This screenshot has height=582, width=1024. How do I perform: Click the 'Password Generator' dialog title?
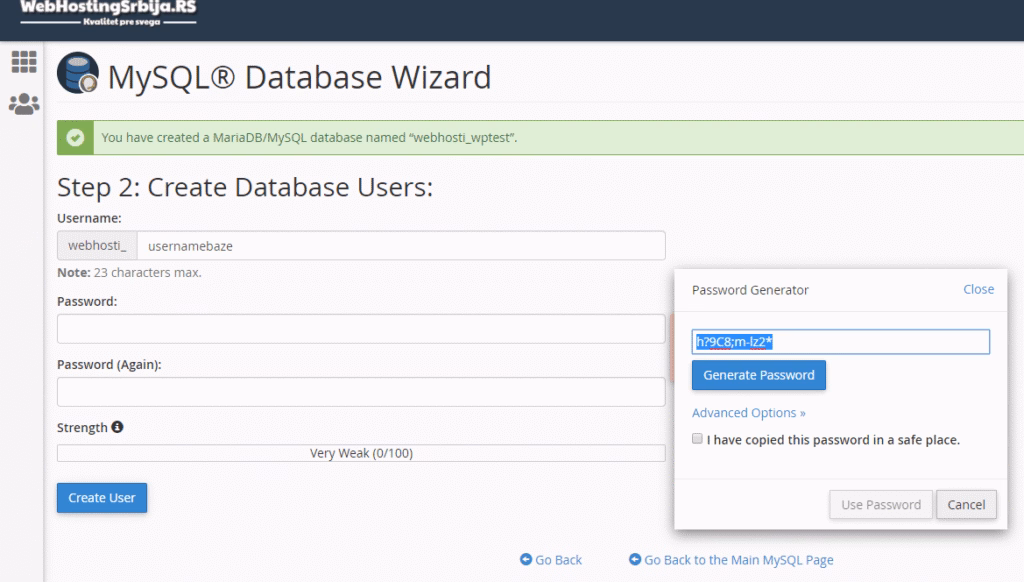tap(750, 290)
